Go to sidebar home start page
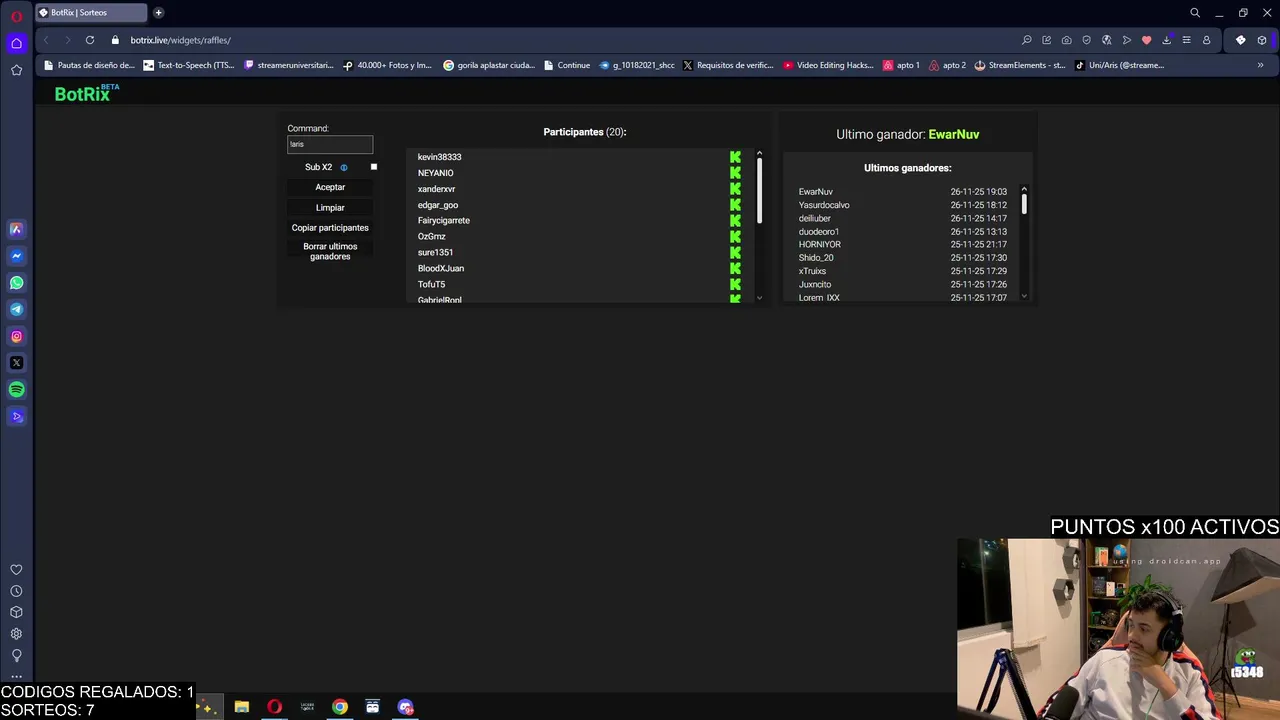 pyautogui.click(x=16, y=43)
